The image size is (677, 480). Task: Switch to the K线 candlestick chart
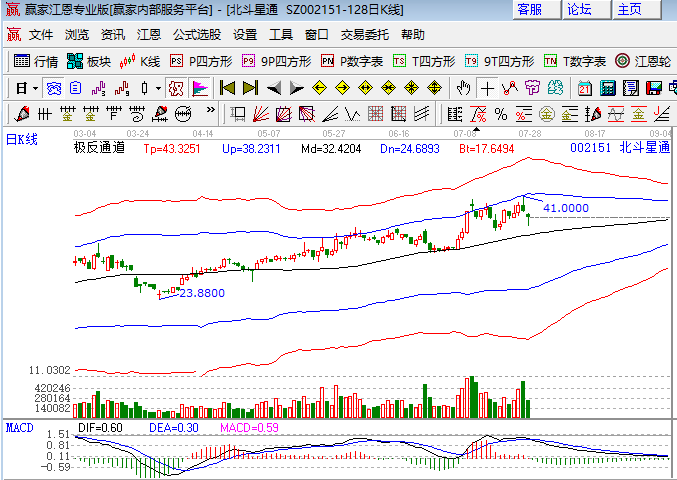coord(140,62)
